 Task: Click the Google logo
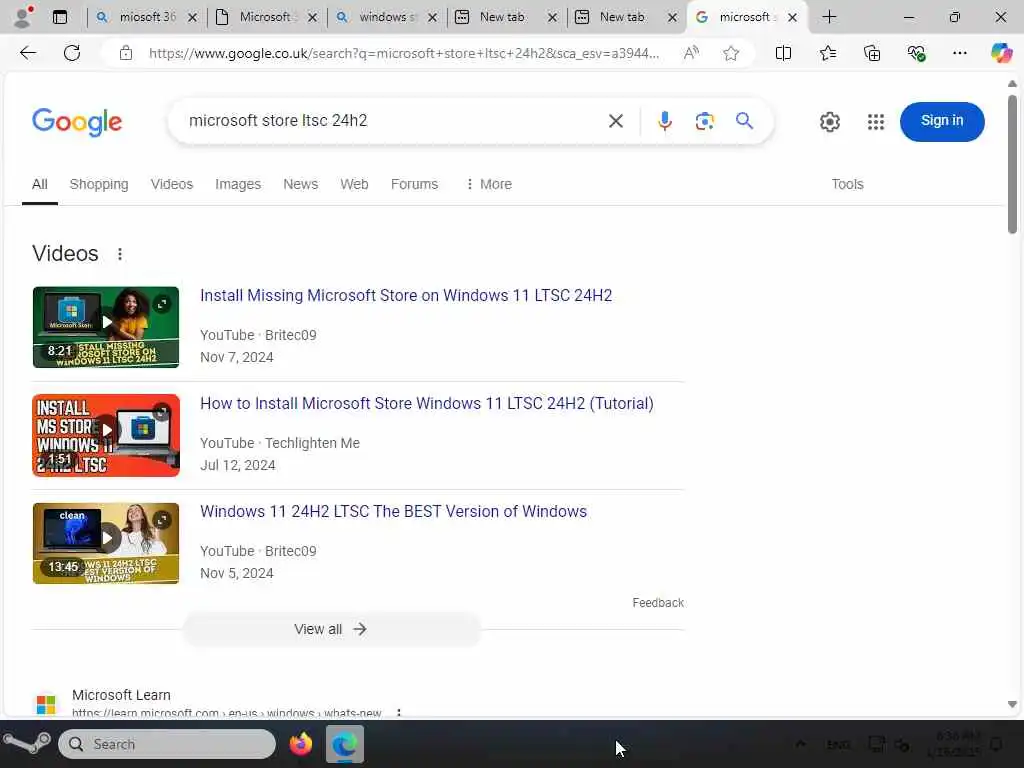77,121
